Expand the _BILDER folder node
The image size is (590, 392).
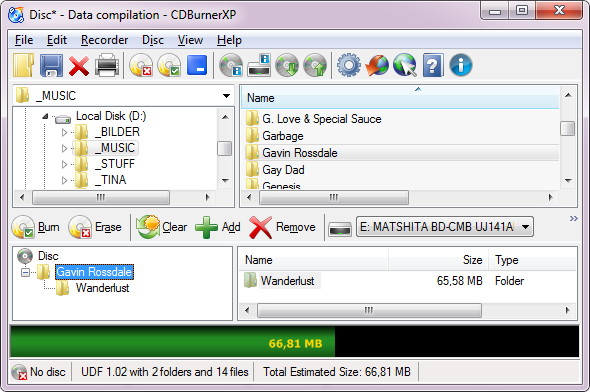pos(64,132)
